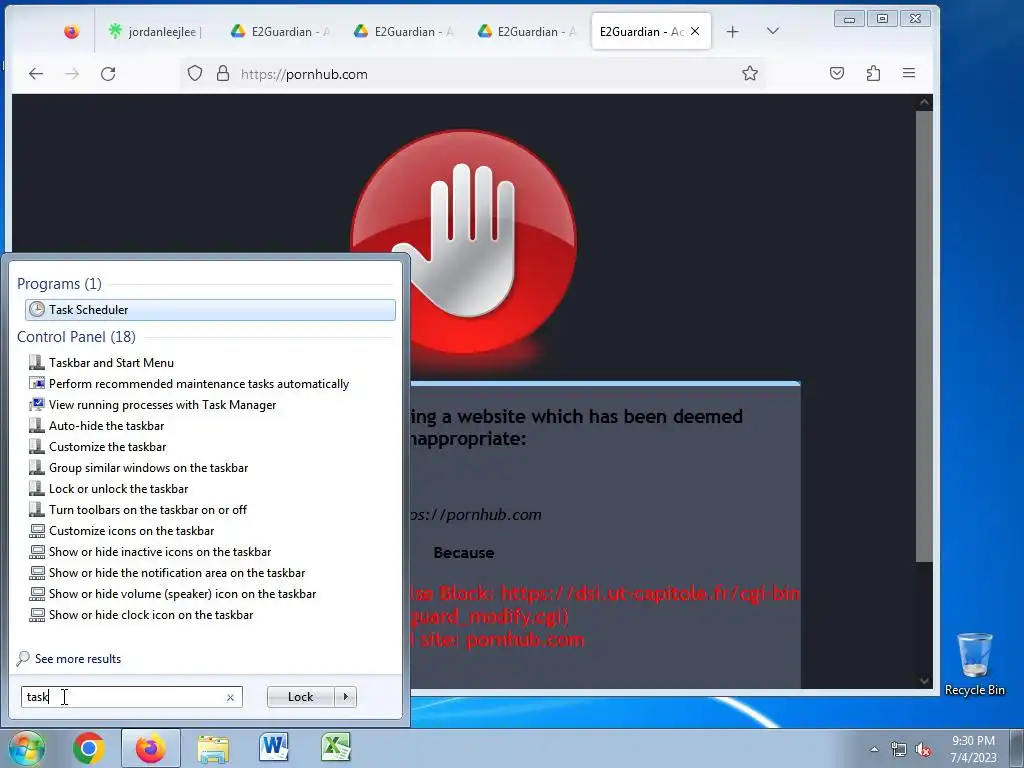Image resolution: width=1024 pixels, height=768 pixels.
Task: Go back using the Firefox back arrow
Action: click(36, 74)
